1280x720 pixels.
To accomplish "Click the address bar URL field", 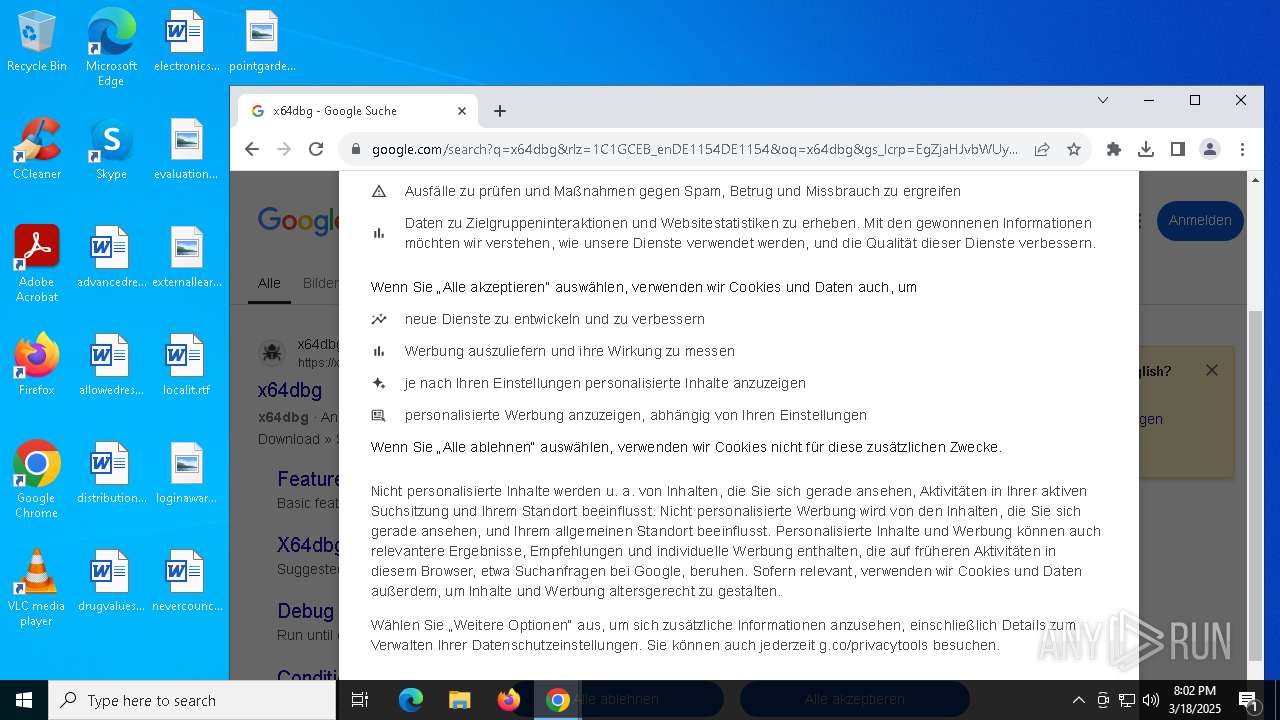I will click(695, 149).
